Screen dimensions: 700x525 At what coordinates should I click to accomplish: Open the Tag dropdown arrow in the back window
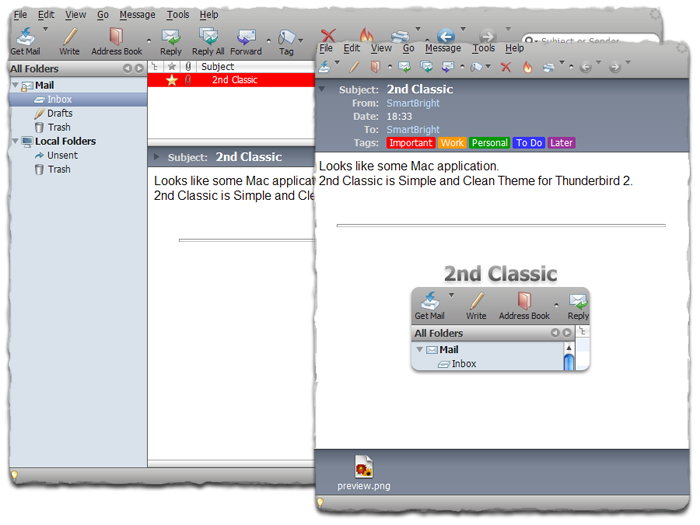coord(301,41)
